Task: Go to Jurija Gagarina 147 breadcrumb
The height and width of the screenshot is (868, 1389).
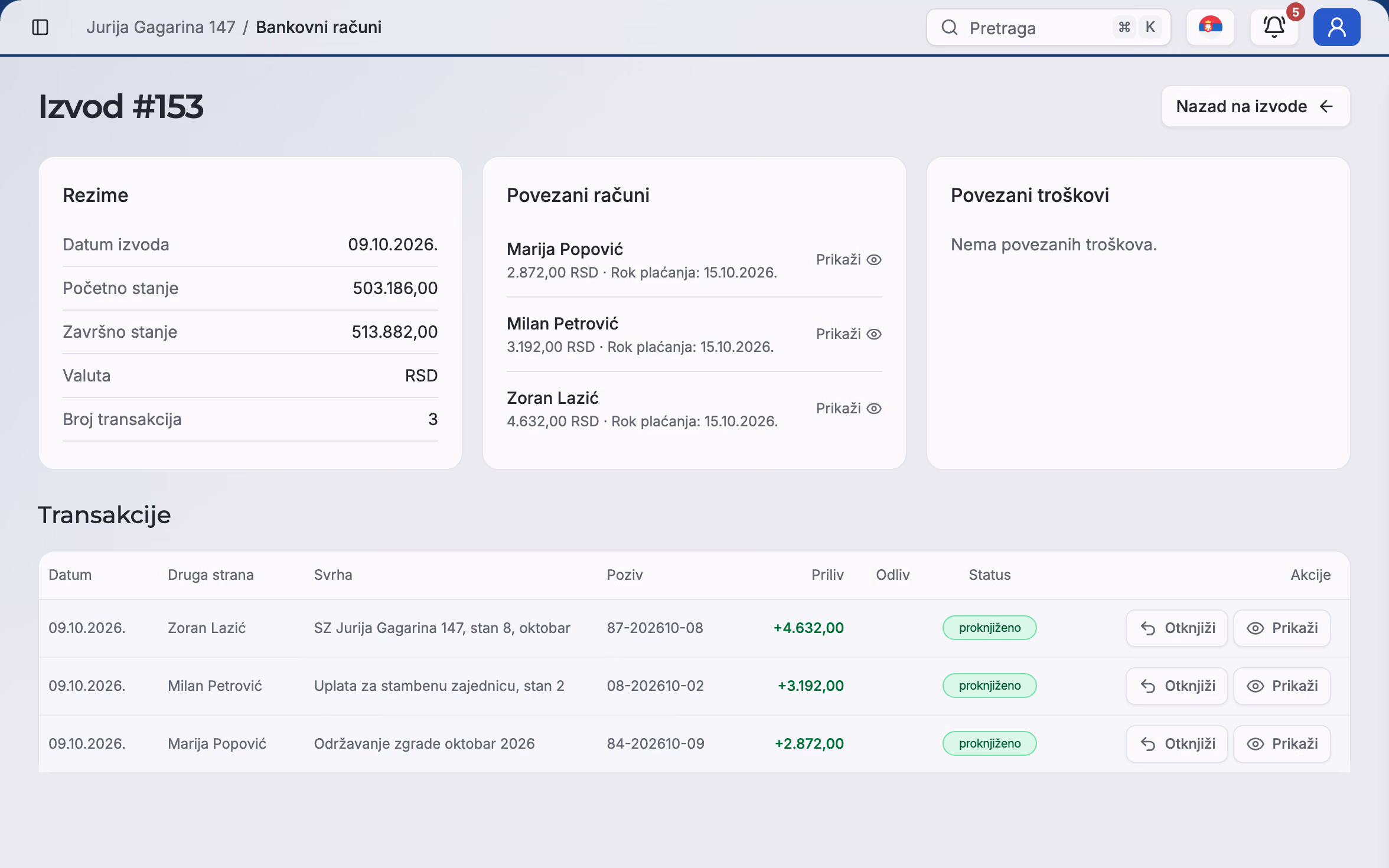Action: pos(161,27)
